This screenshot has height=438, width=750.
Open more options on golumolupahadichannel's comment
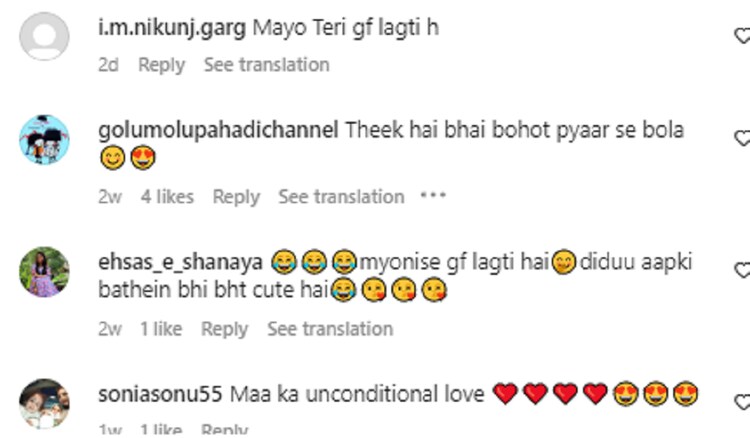pyautogui.click(x=432, y=196)
